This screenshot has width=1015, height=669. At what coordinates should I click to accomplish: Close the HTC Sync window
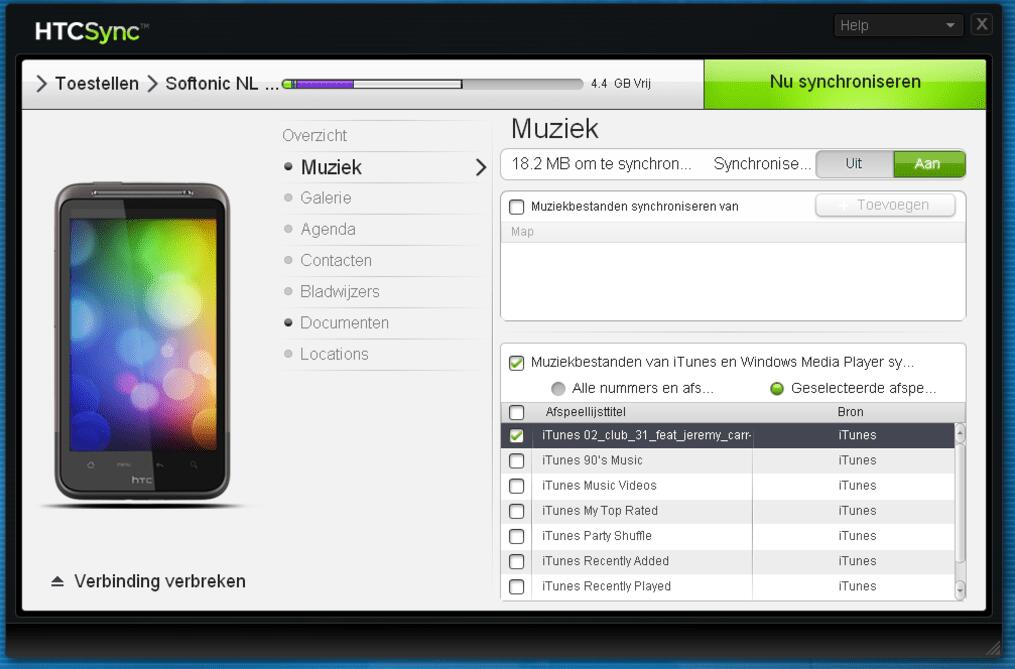tap(982, 25)
